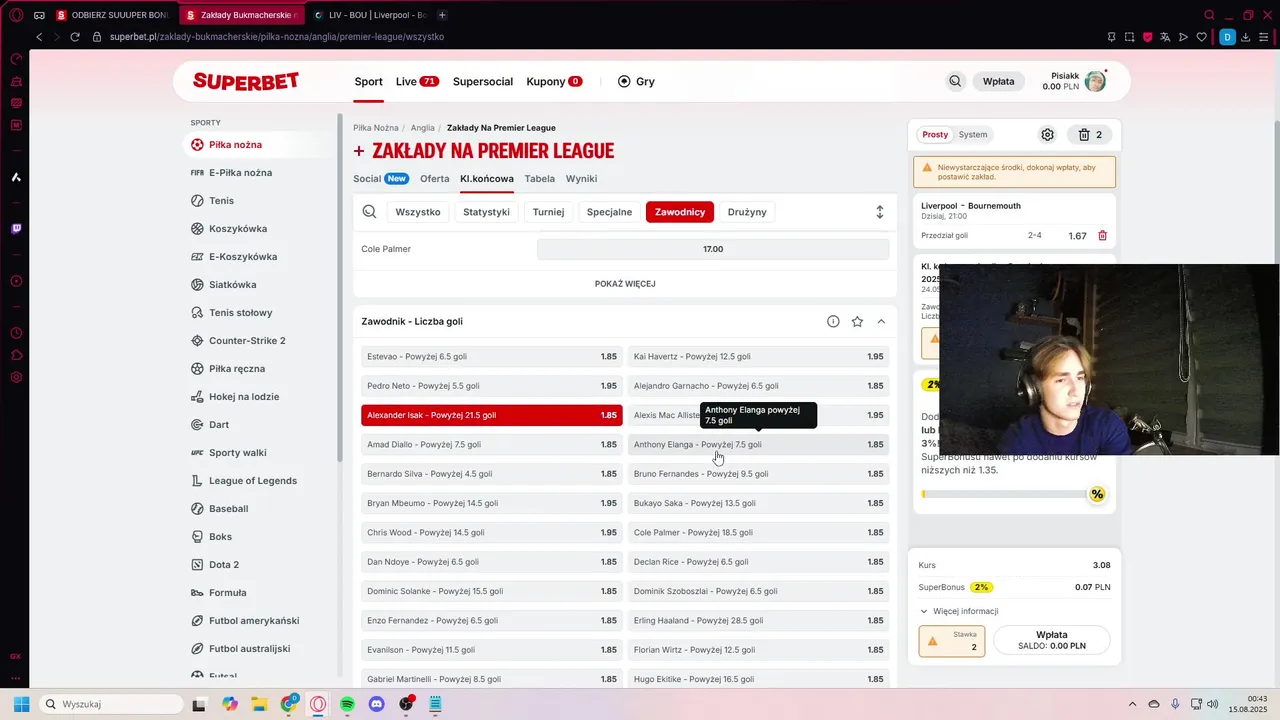Favorite the Zawodnik - Liczba goli market
The image size is (1280, 720).
tap(857, 321)
